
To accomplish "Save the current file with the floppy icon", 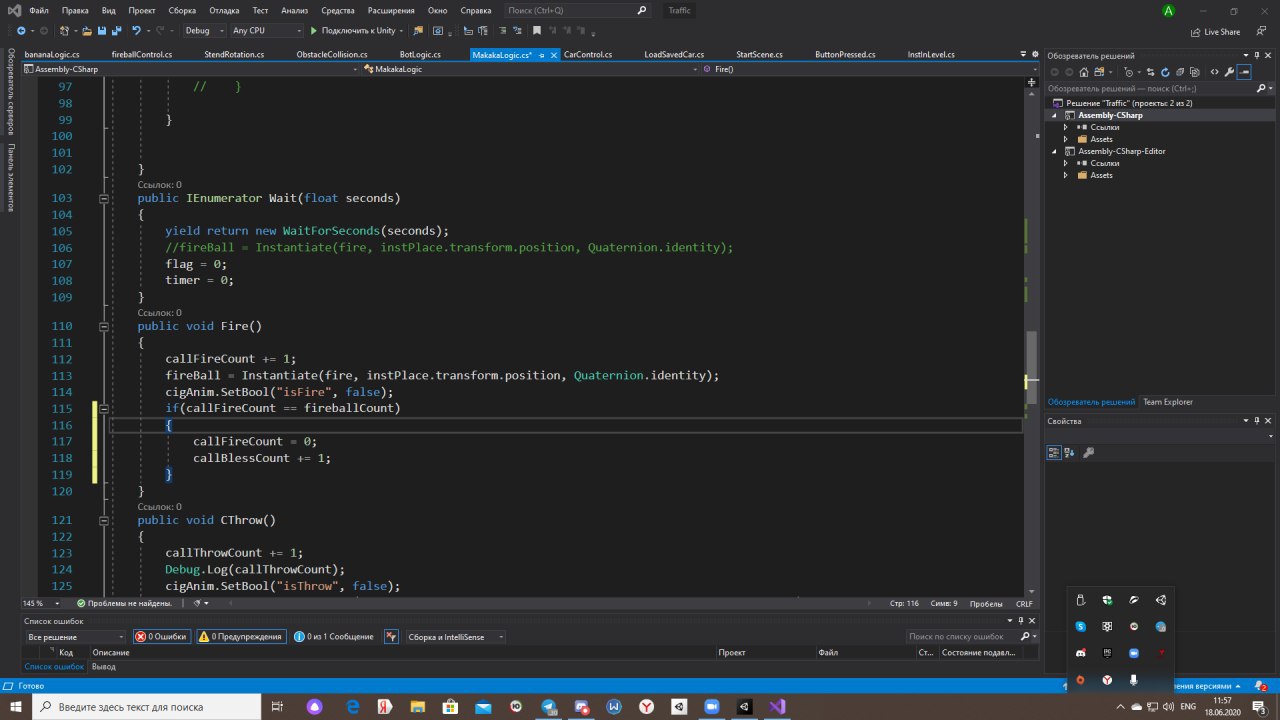I will coord(101,31).
